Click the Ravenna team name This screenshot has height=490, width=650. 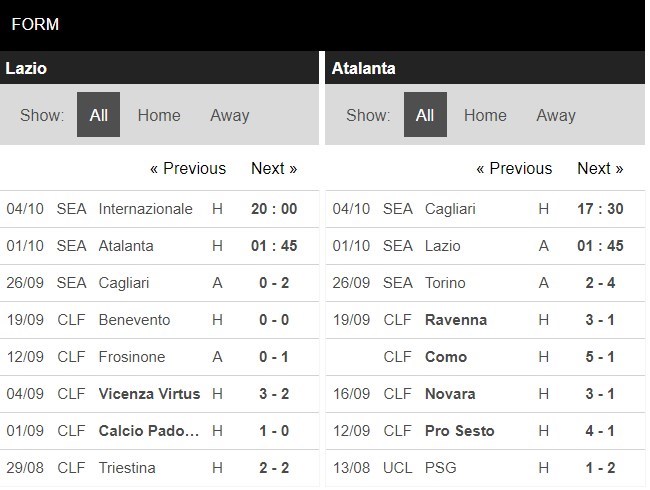point(456,320)
